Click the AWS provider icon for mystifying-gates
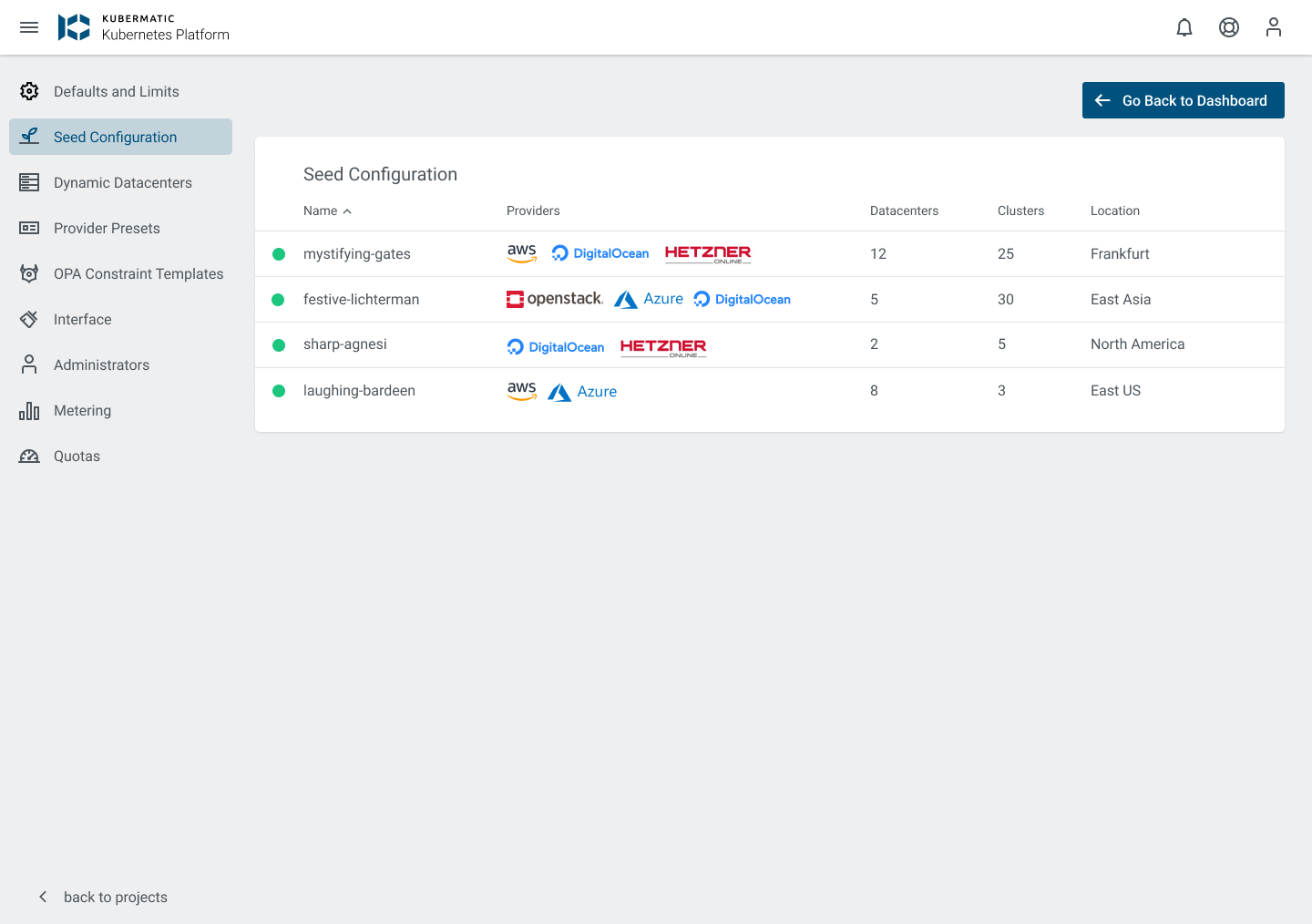 521,253
